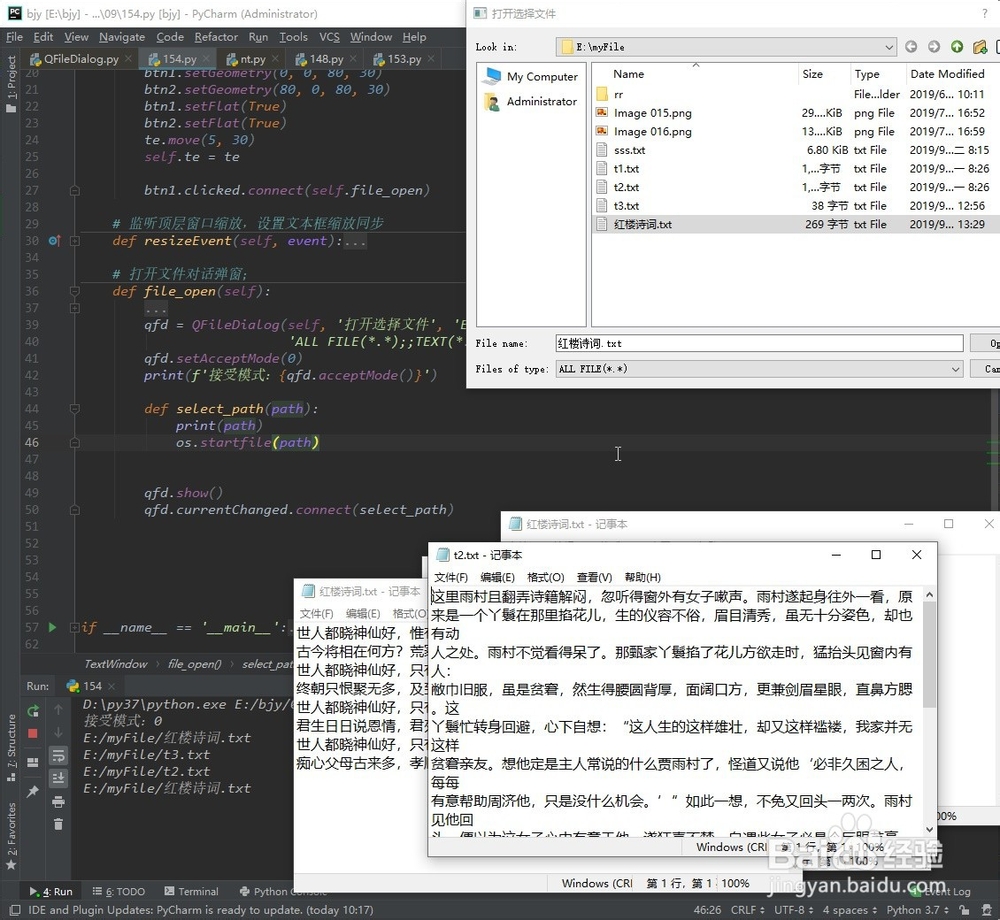Close the 154 Run tab
The image size is (1000, 920).
tap(112, 686)
